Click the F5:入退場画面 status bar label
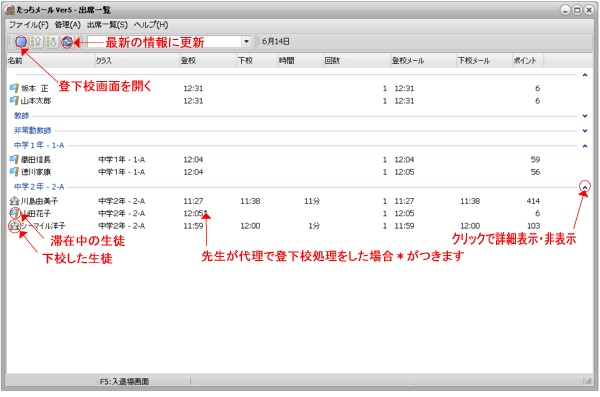This screenshot has height=397, width=600. tap(124, 381)
